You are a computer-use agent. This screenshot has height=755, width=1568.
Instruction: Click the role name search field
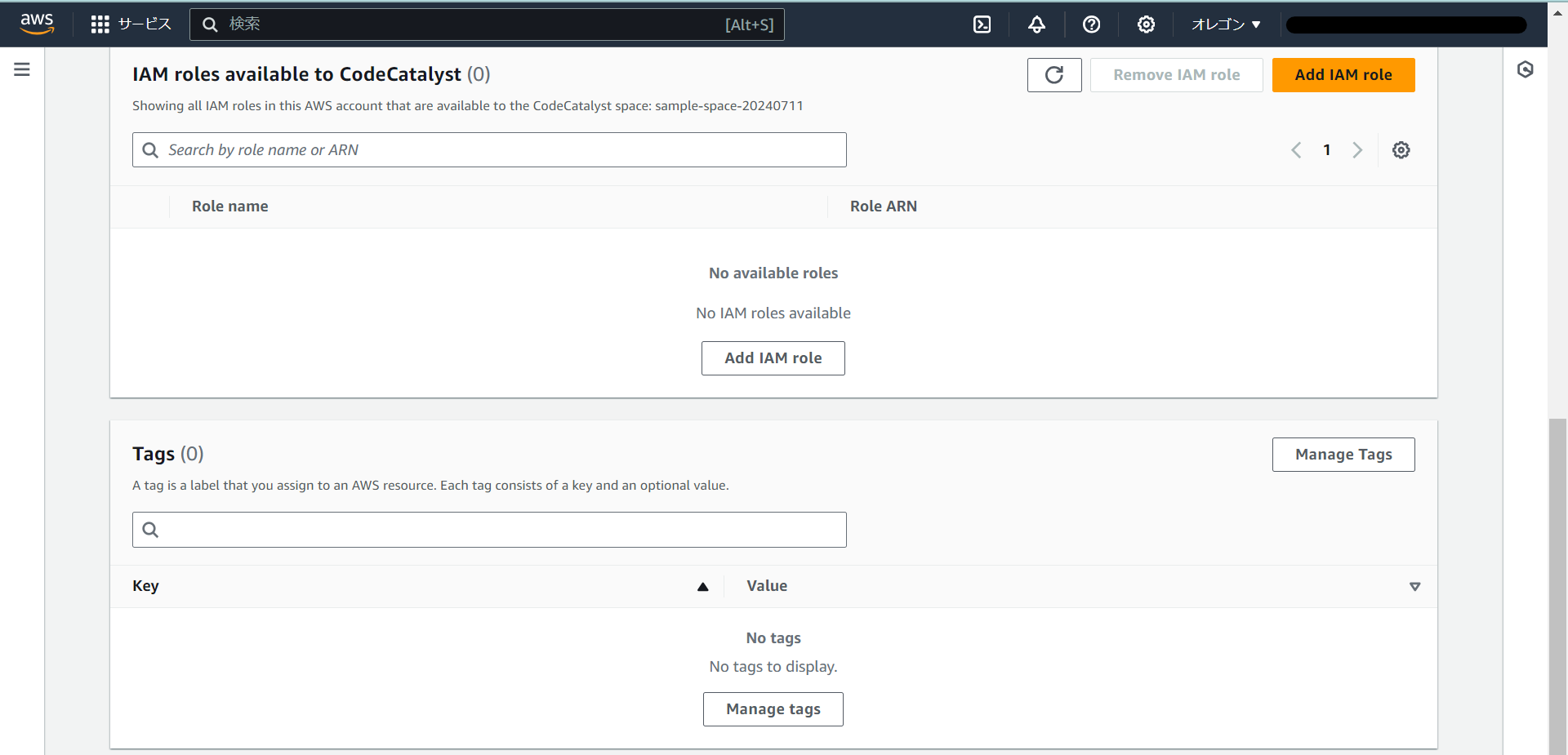pos(488,149)
